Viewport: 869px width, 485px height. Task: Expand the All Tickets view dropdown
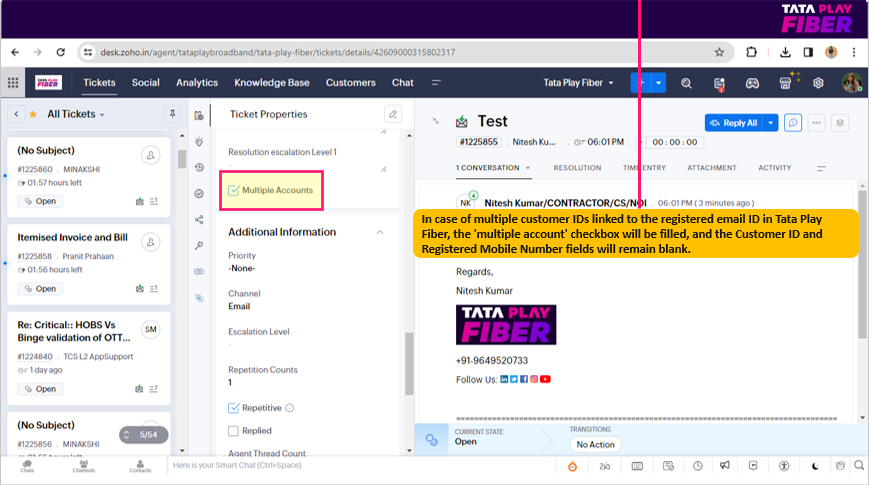tap(102, 115)
